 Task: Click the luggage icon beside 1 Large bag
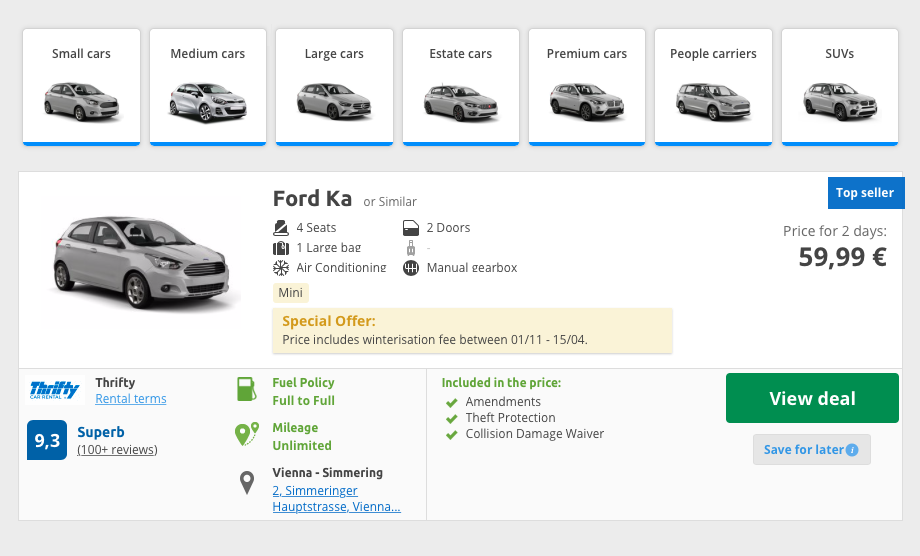click(x=281, y=248)
